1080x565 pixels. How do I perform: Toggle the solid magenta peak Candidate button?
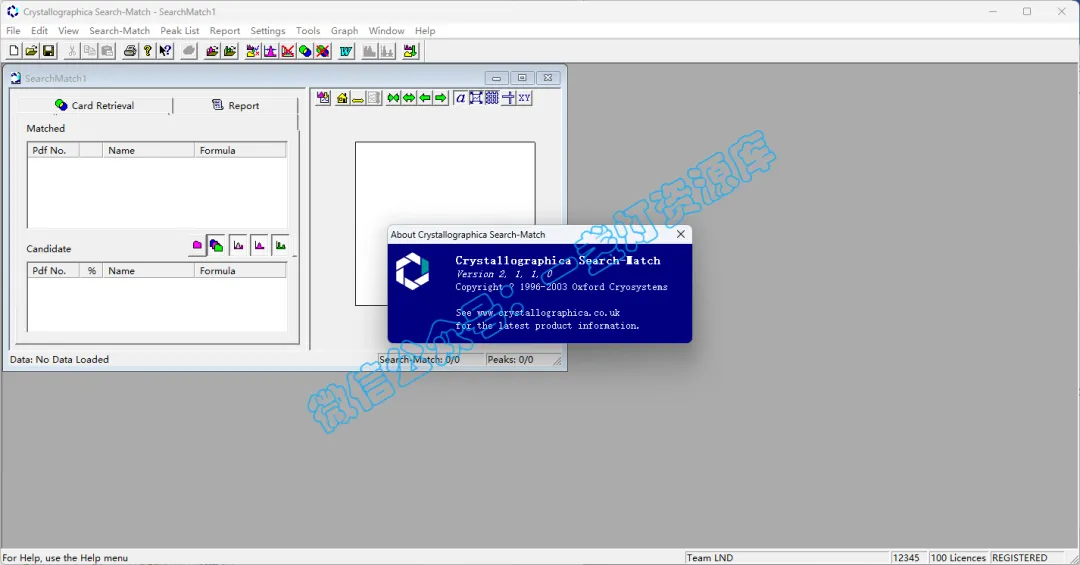260,245
